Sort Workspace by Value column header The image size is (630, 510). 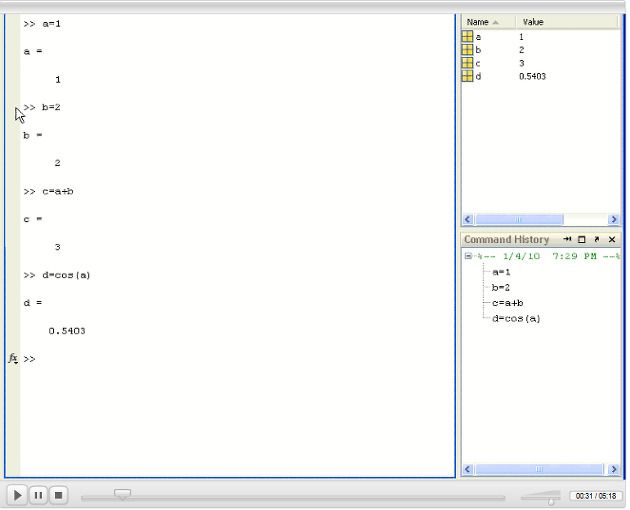coord(567,22)
